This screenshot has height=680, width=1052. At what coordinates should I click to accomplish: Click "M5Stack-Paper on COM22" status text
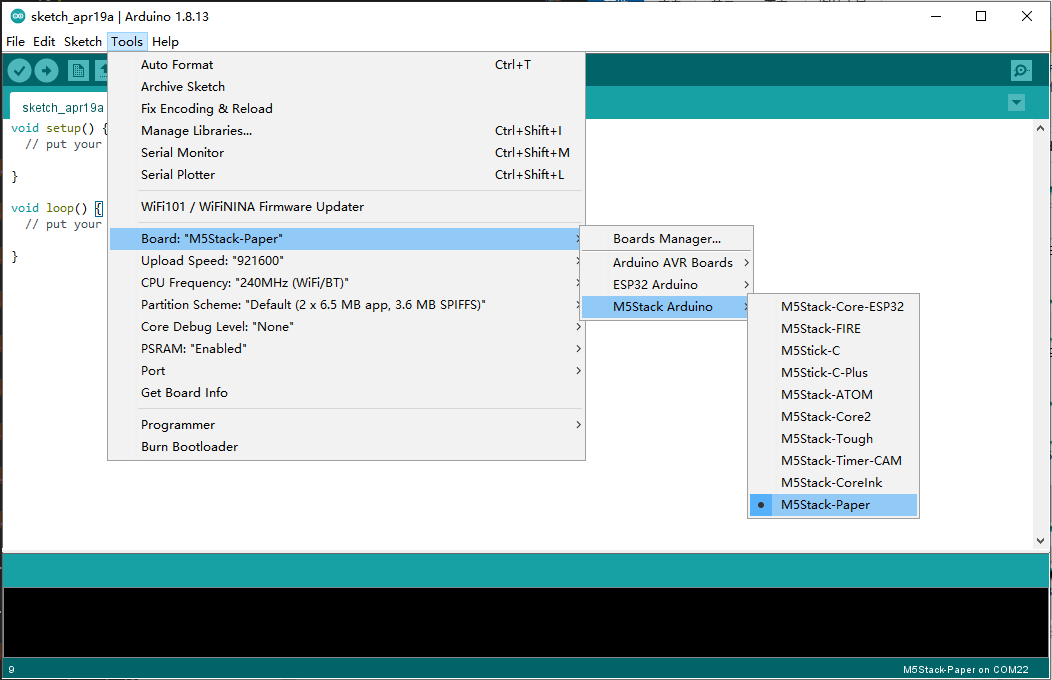965,669
